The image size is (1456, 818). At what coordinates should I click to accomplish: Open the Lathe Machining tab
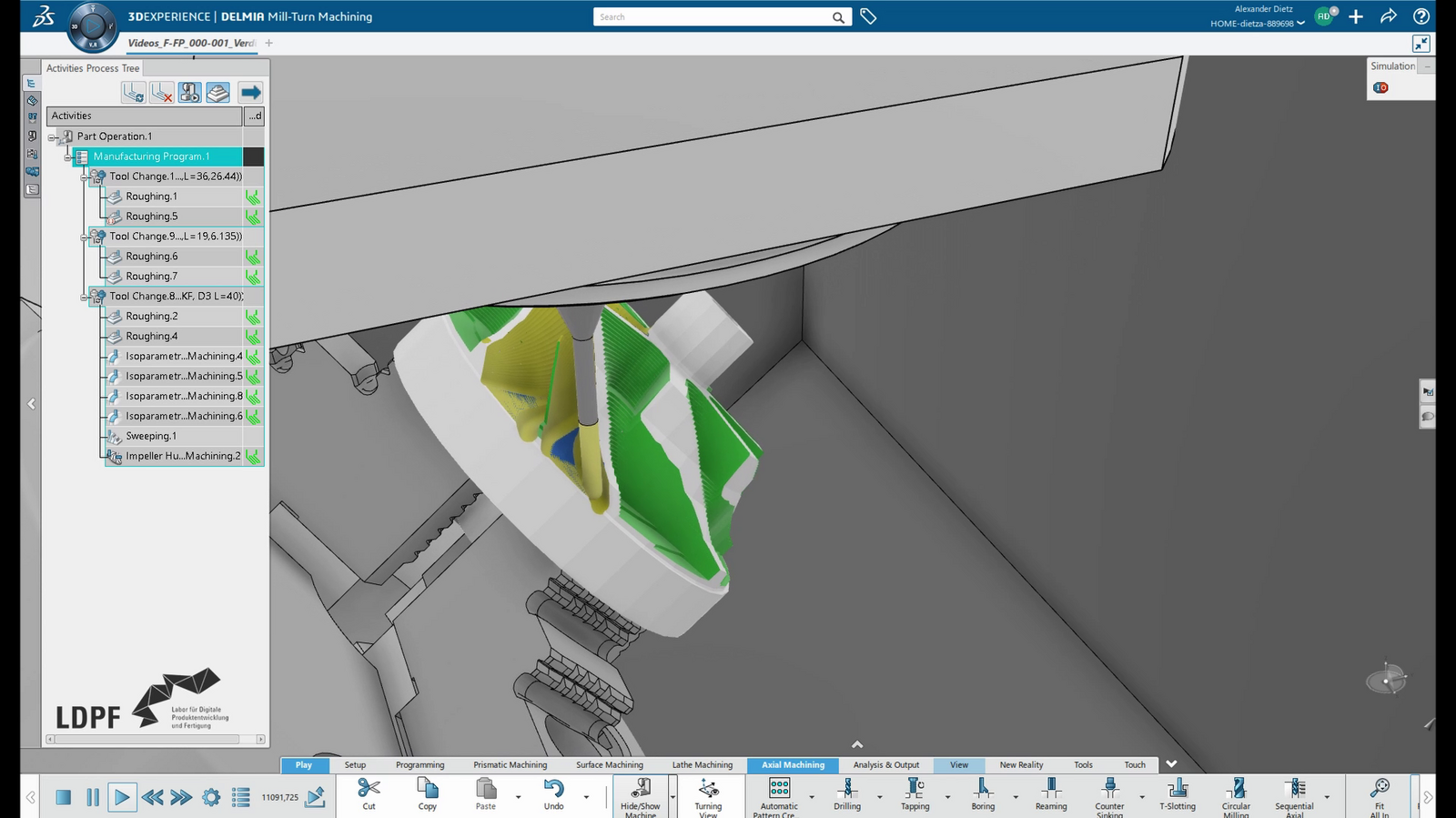pos(703,765)
